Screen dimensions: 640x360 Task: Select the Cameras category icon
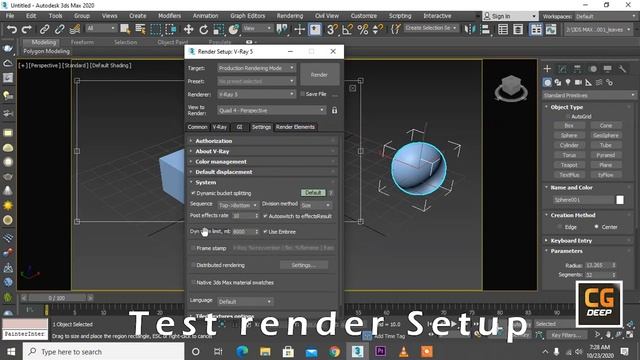(578, 82)
